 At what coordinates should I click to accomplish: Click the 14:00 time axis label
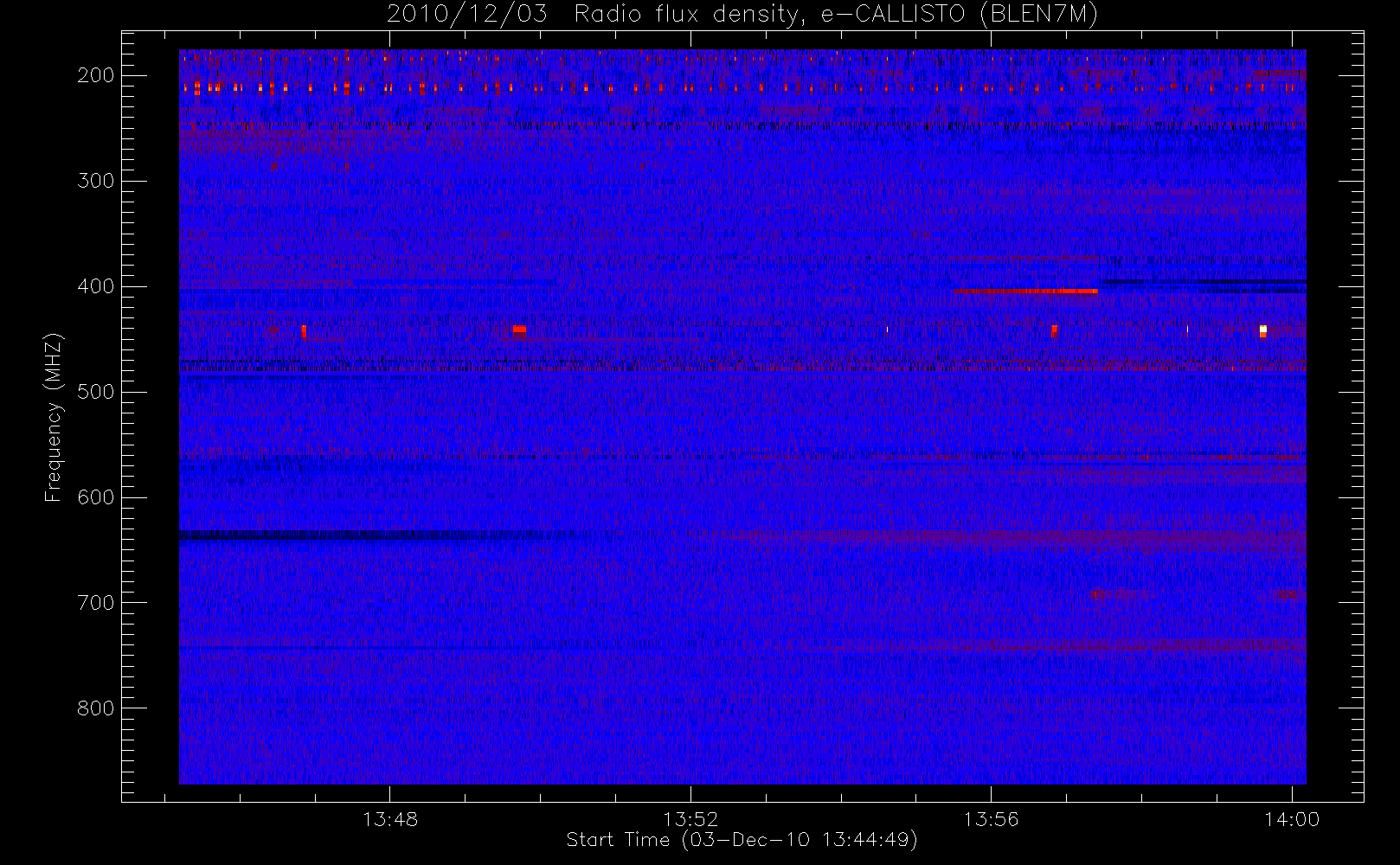tap(1292, 818)
